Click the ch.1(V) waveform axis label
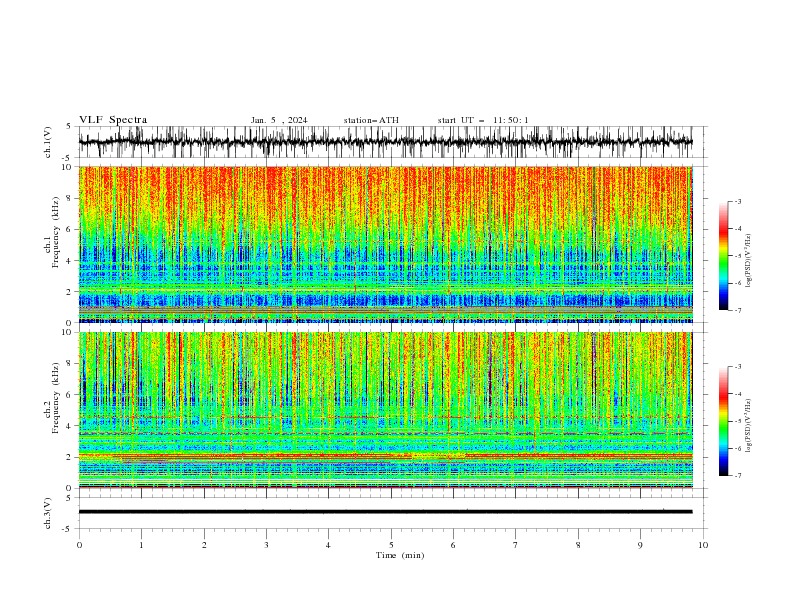792x612 pixels. click(48, 142)
